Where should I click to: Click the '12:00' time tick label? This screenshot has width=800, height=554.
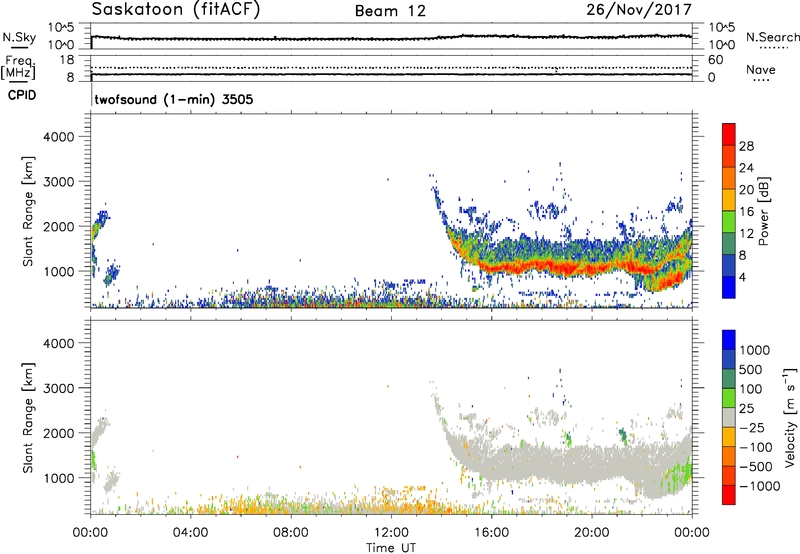391,533
